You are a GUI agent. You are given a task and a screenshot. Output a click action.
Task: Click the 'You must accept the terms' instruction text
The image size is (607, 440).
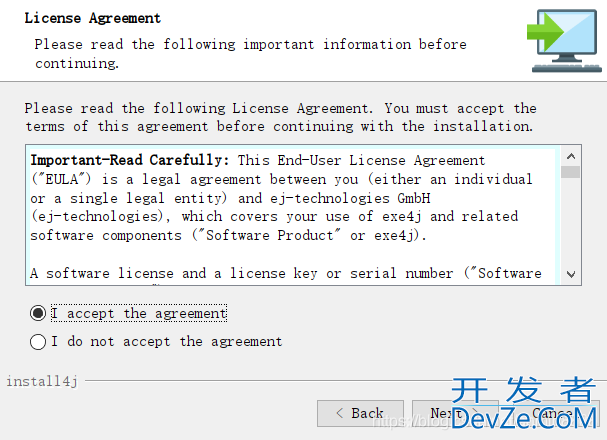(x=281, y=117)
